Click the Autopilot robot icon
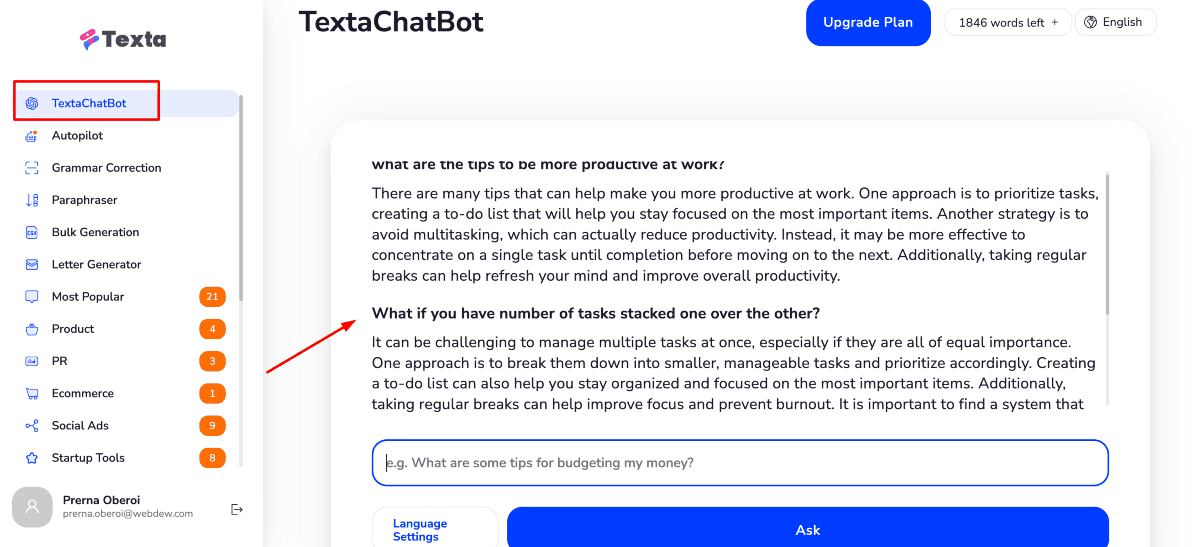Viewport: 1200px width, 547px height. pyautogui.click(x=32, y=136)
